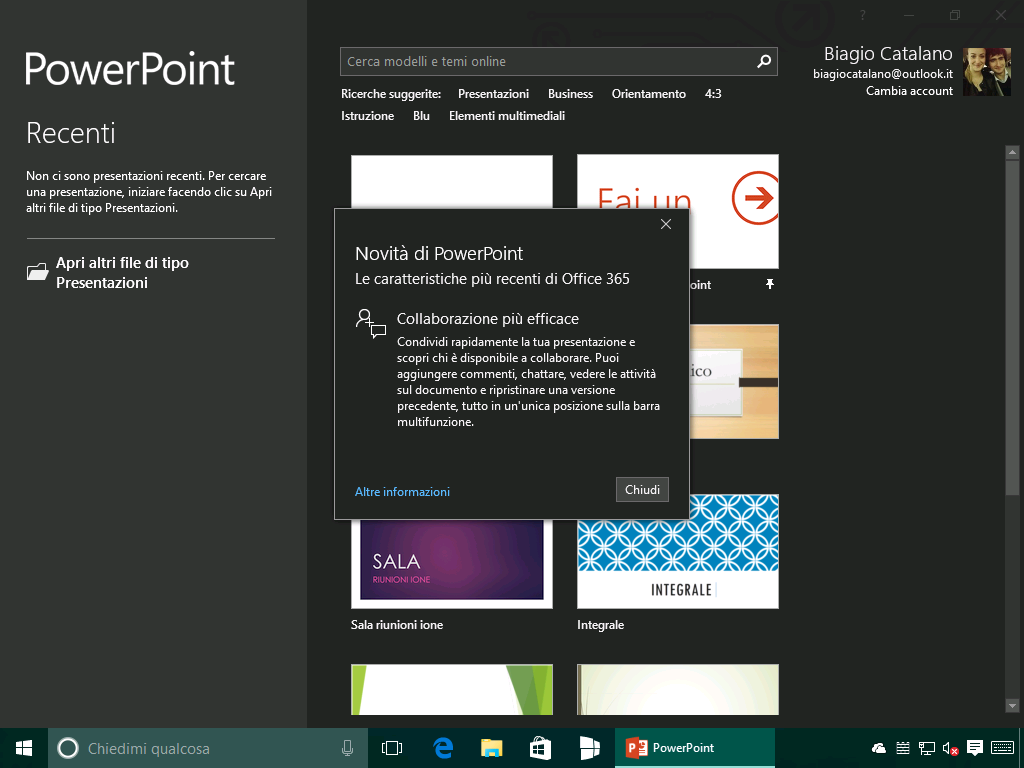Open Task View on the taskbar

click(392, 748)
